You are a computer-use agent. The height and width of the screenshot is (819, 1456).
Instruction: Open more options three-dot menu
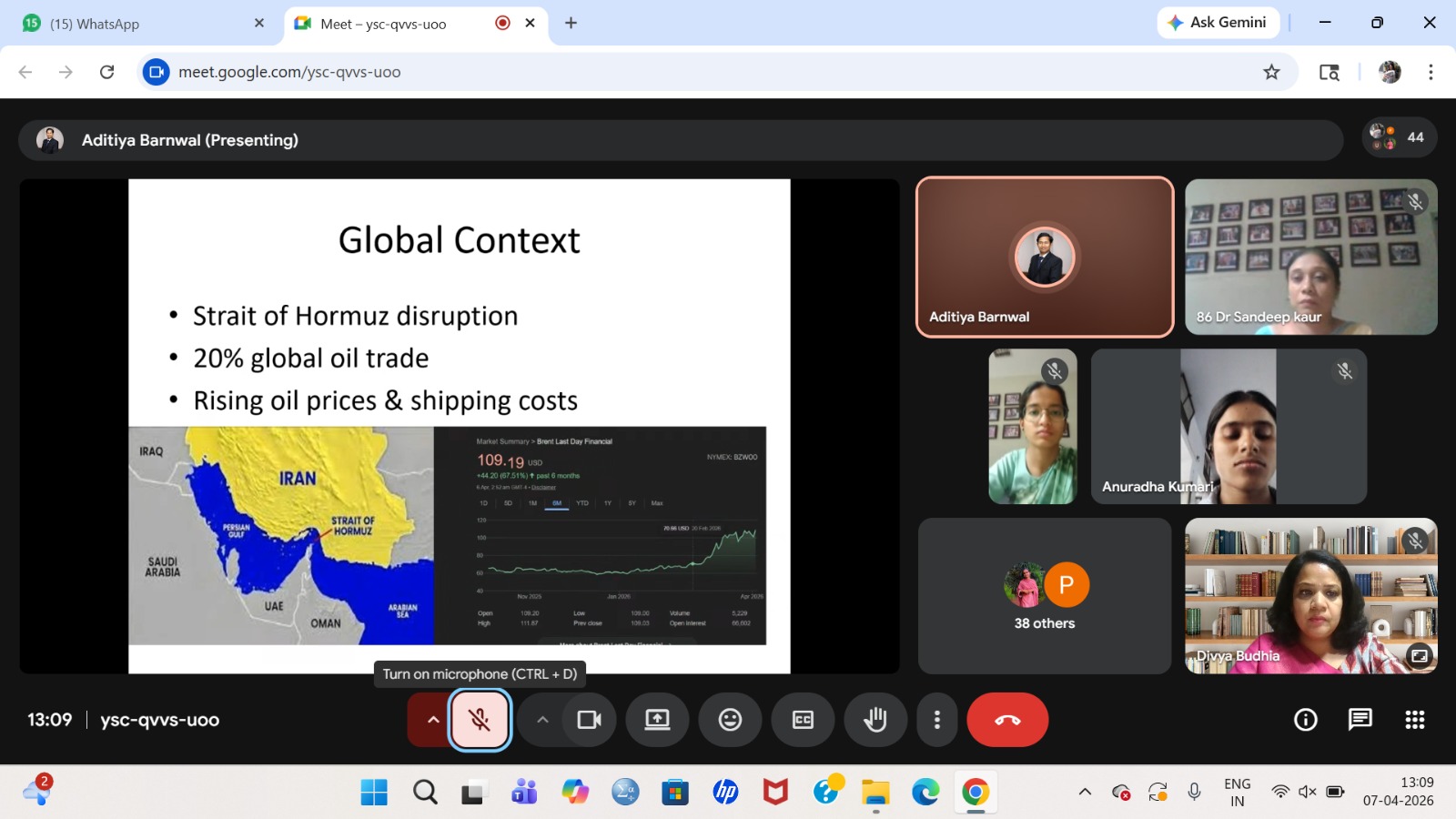coord(937,720)
